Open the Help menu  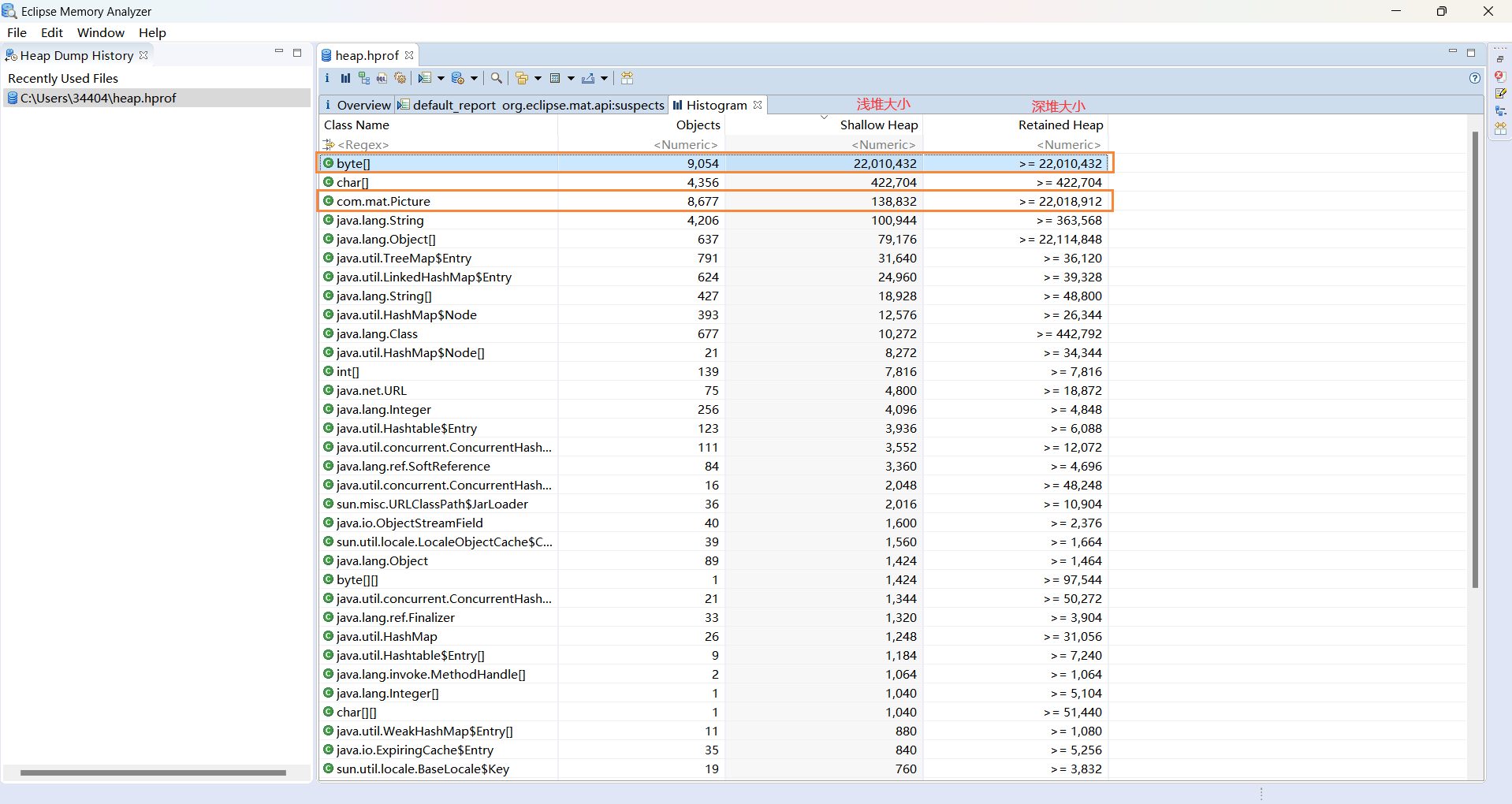pos(152,32)
